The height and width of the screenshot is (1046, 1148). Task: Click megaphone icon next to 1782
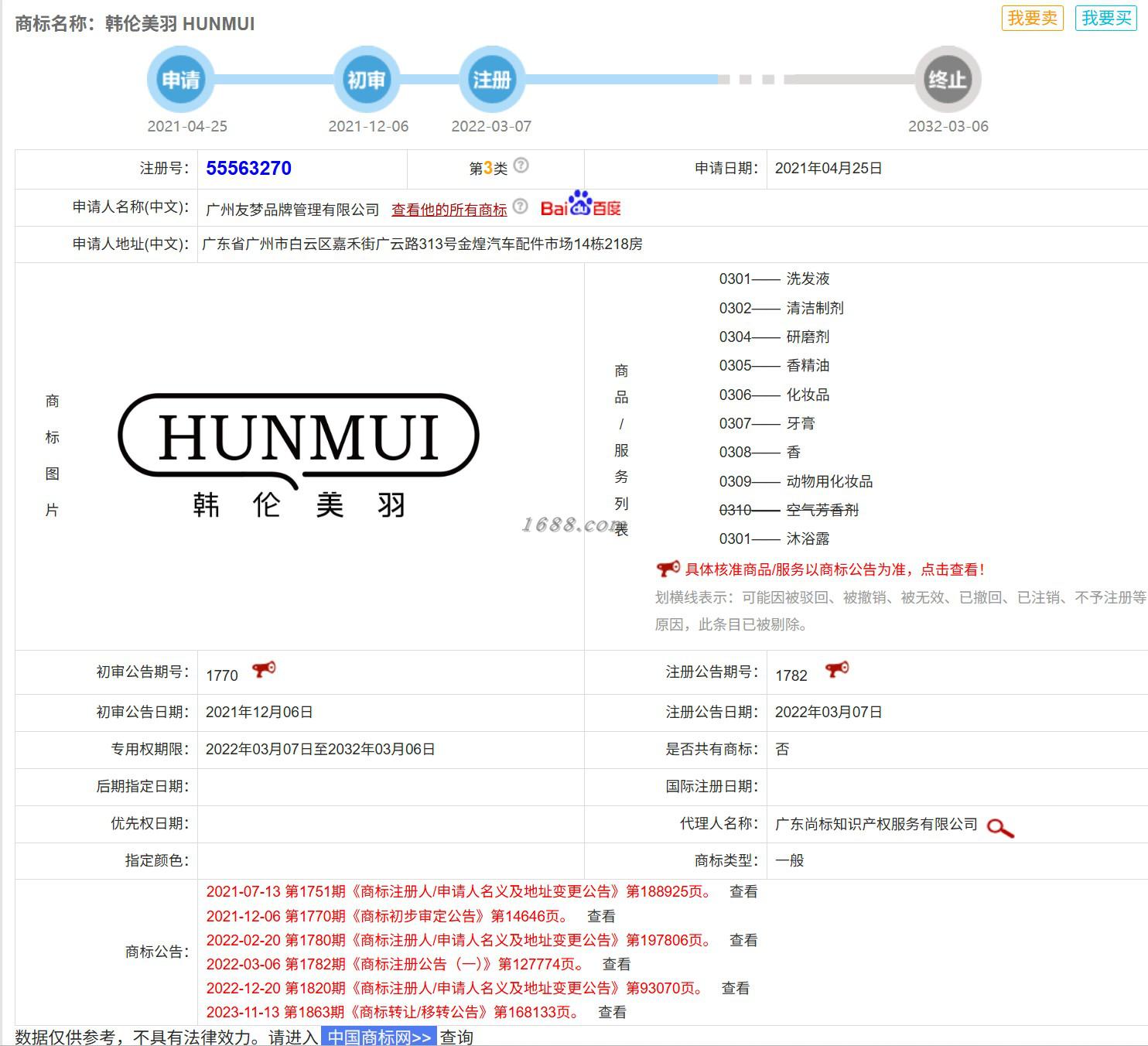click(836, 669)
